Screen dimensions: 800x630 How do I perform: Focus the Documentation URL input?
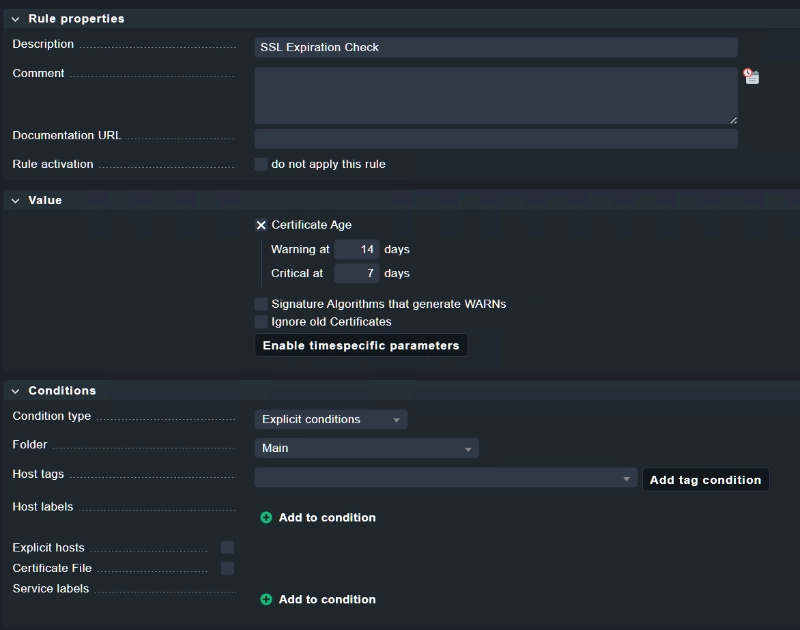point(496,139)
